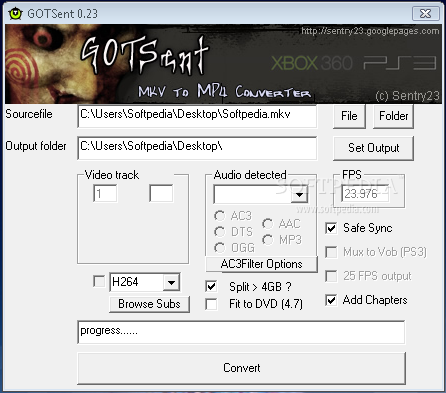Click the "(c) Sentry23" text in banner

click(407, 96)
